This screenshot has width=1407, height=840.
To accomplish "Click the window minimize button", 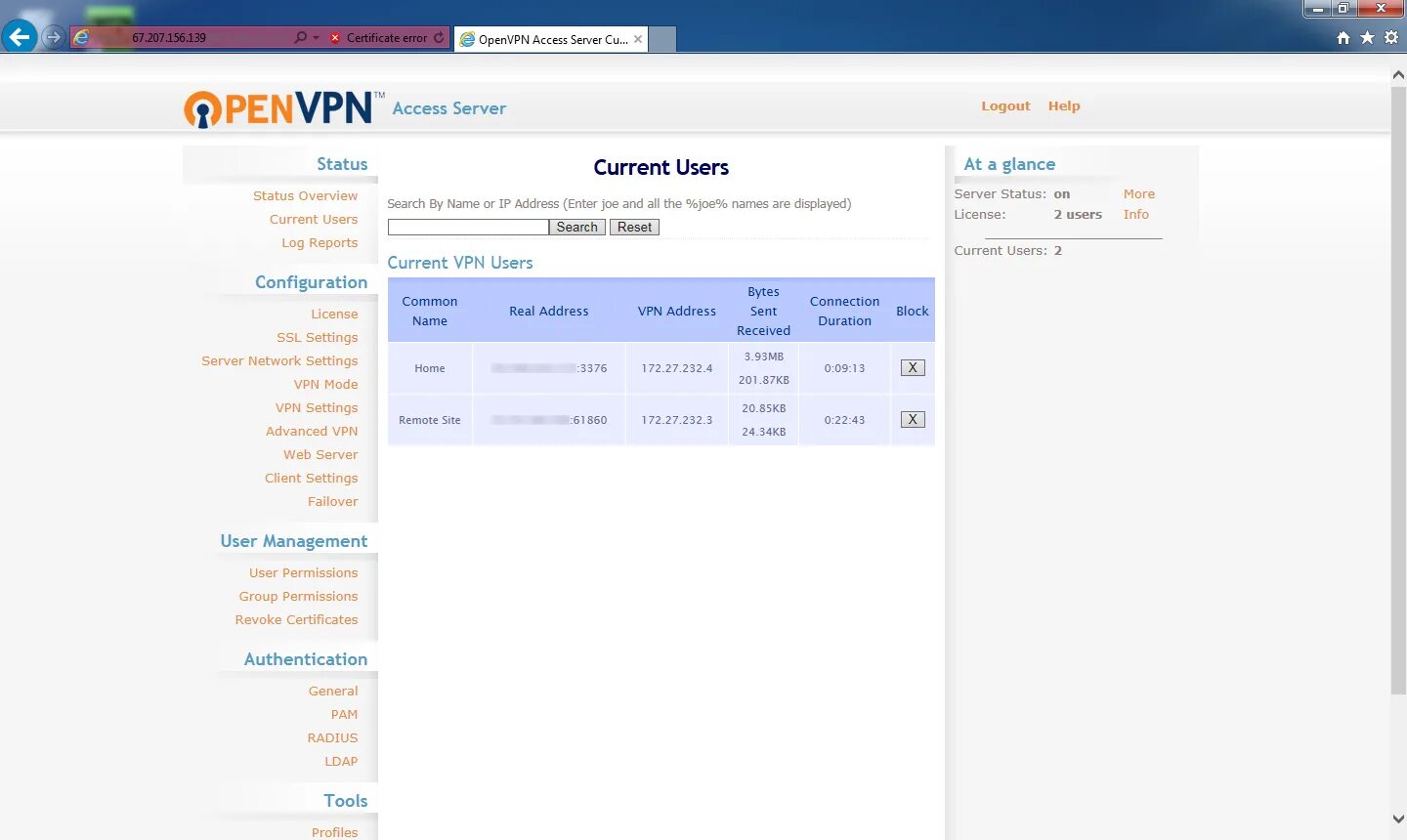I will tap(1317, 9).
